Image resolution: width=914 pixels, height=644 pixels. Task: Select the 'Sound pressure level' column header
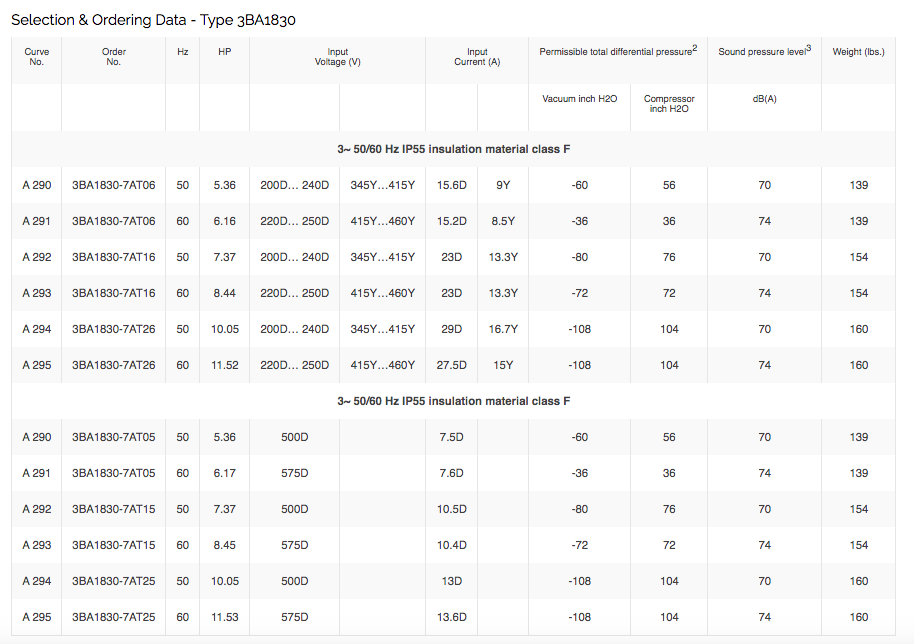point(764,51)
